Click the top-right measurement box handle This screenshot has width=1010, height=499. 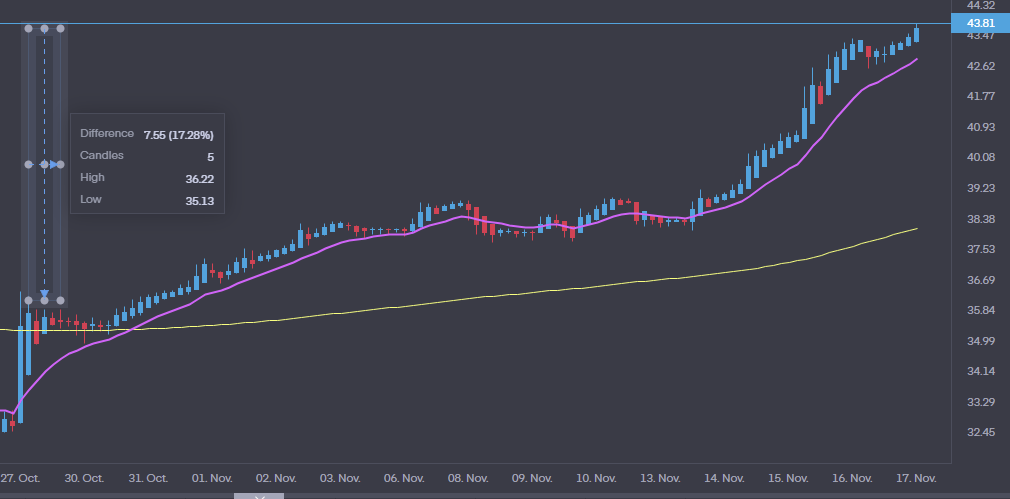[60, 29]
